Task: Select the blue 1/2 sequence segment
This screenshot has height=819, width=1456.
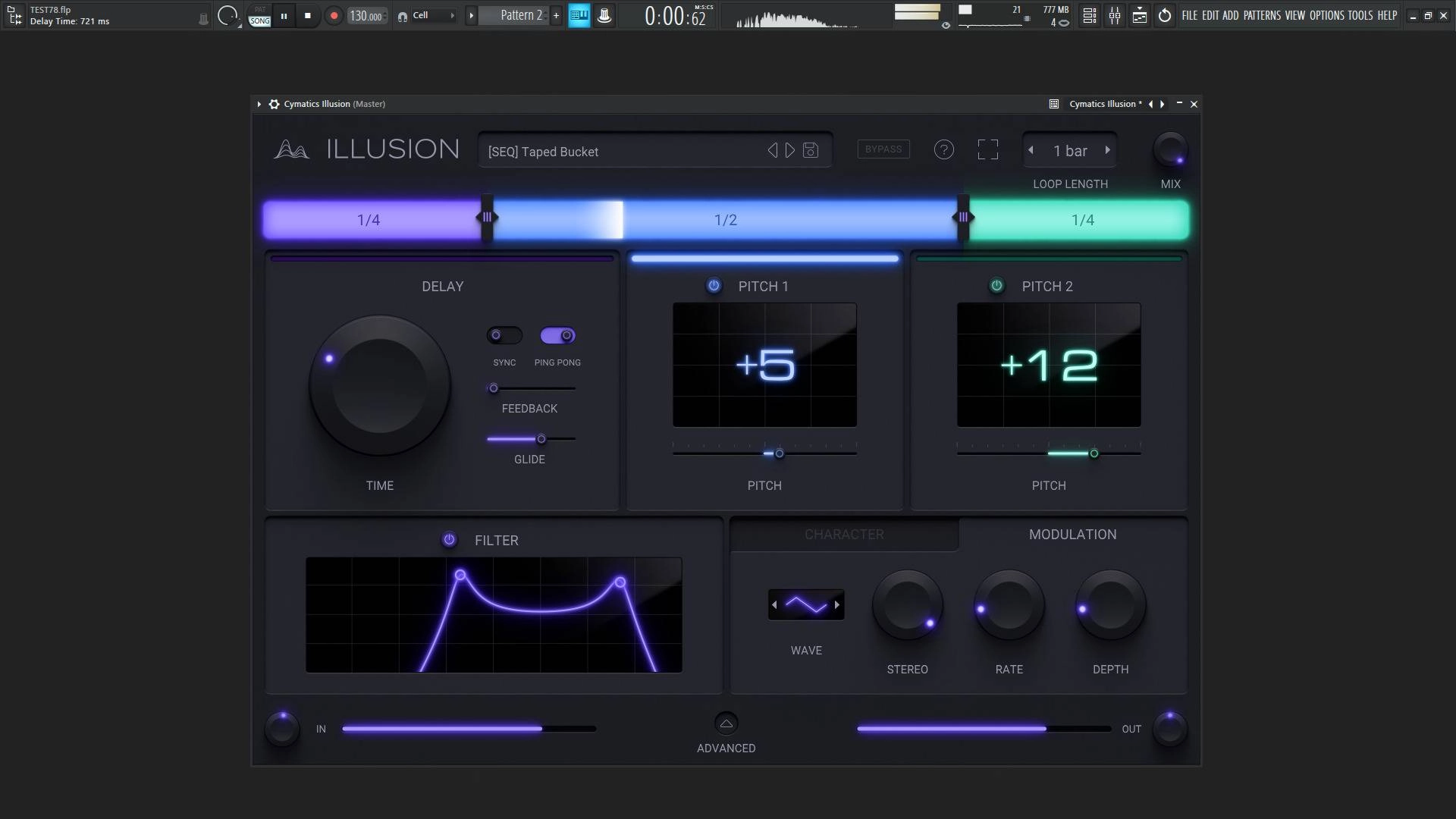Action: (x=726, y=220)
